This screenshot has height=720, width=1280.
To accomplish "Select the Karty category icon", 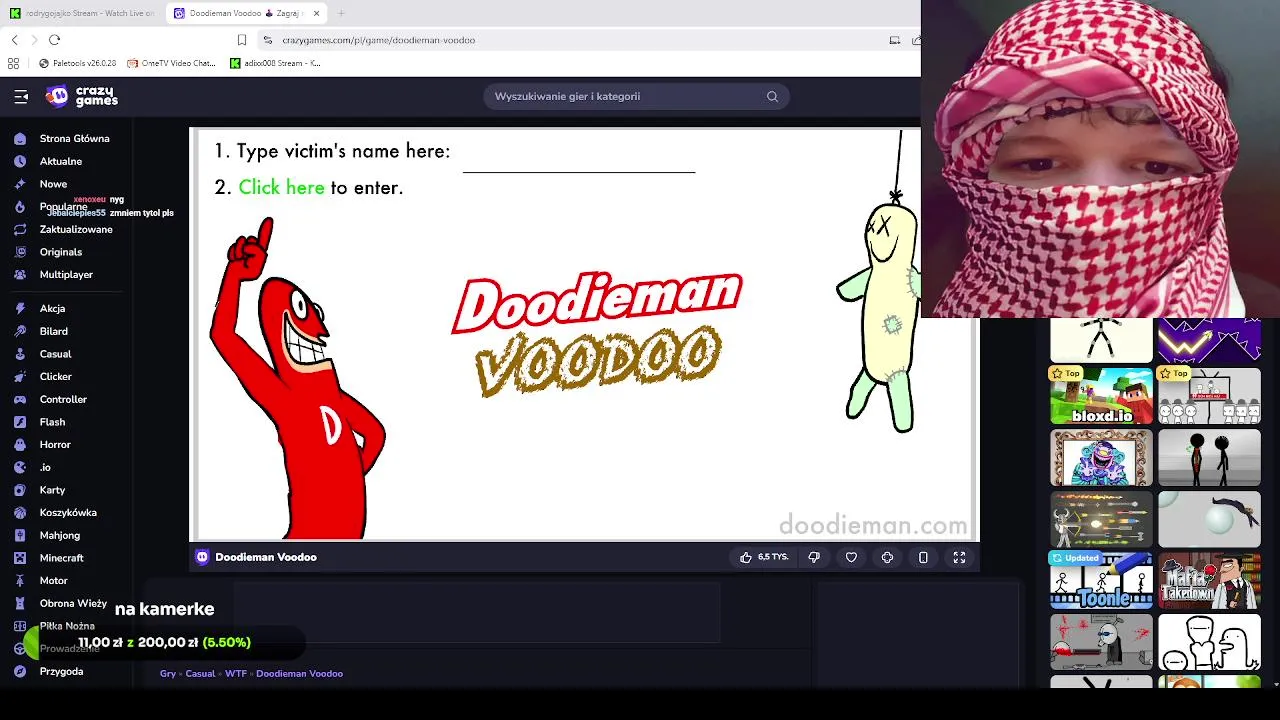I will 20,490.
